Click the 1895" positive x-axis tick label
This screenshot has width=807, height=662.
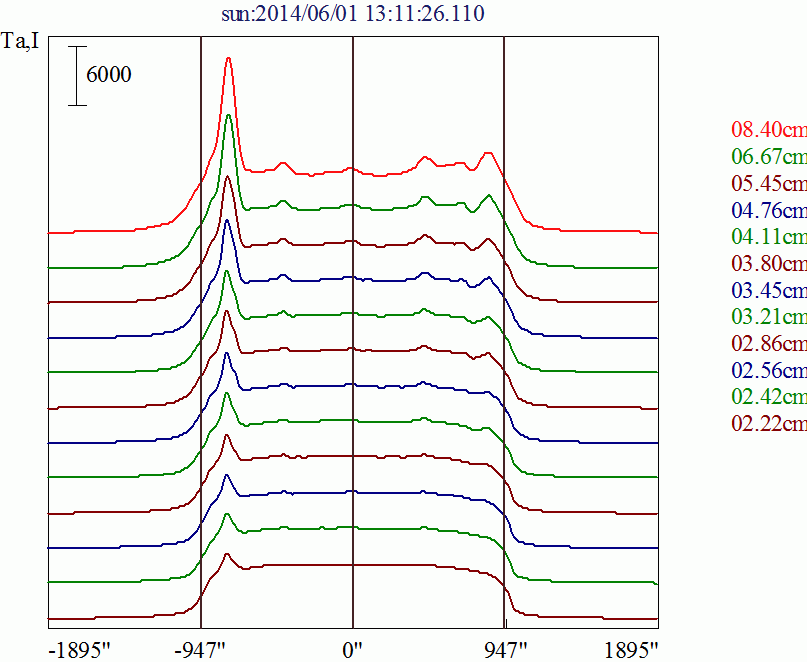pyautogui.click(x=631, y=651)
